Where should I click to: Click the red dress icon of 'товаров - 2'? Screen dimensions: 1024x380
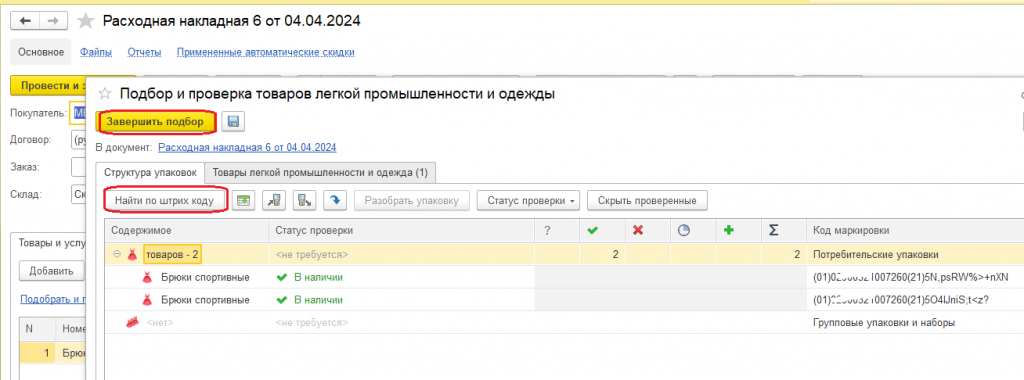(132, 255)
